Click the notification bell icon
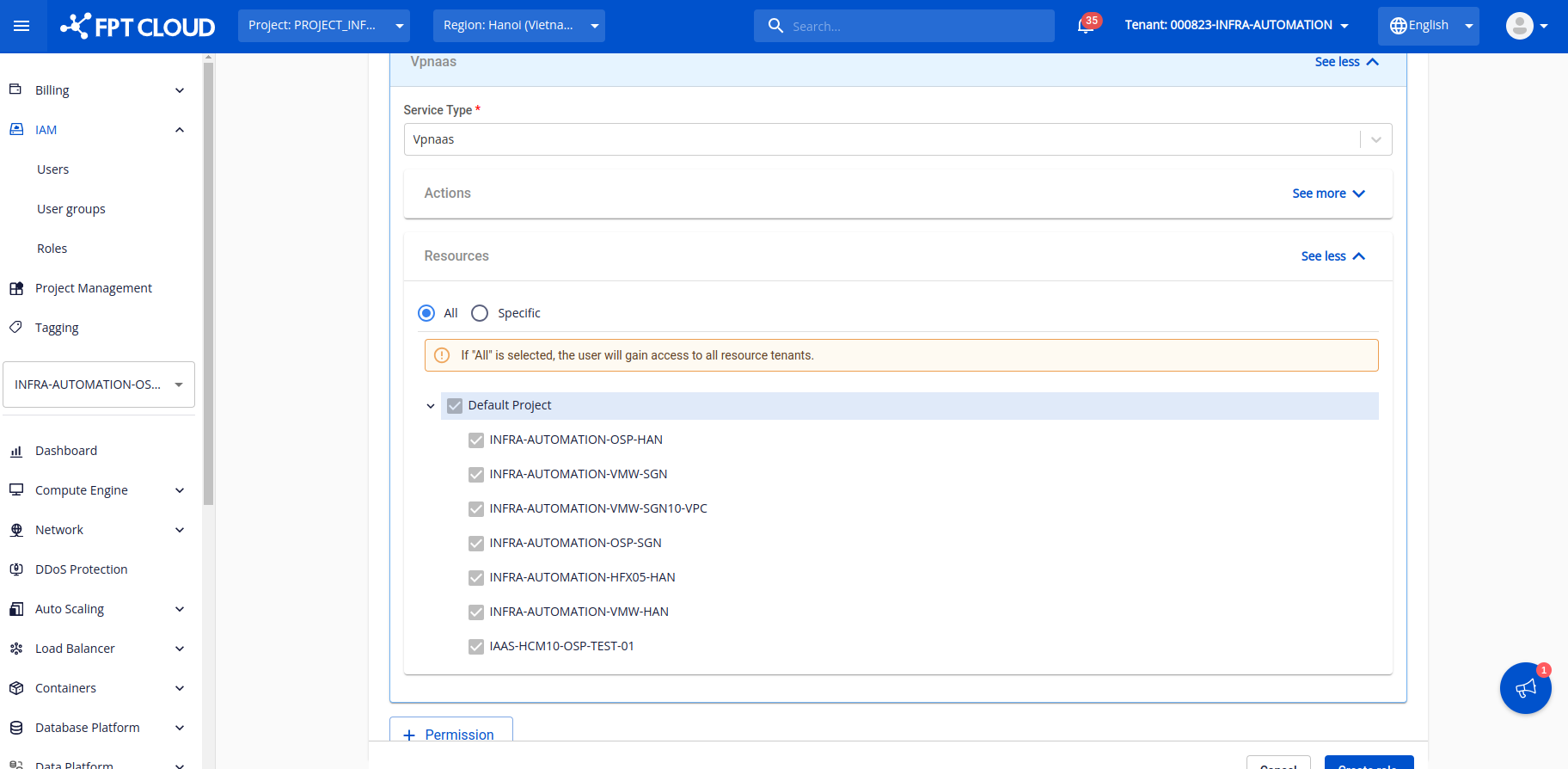Image resolution: width=1568 pixels, height=769 pixels. 1086,26
